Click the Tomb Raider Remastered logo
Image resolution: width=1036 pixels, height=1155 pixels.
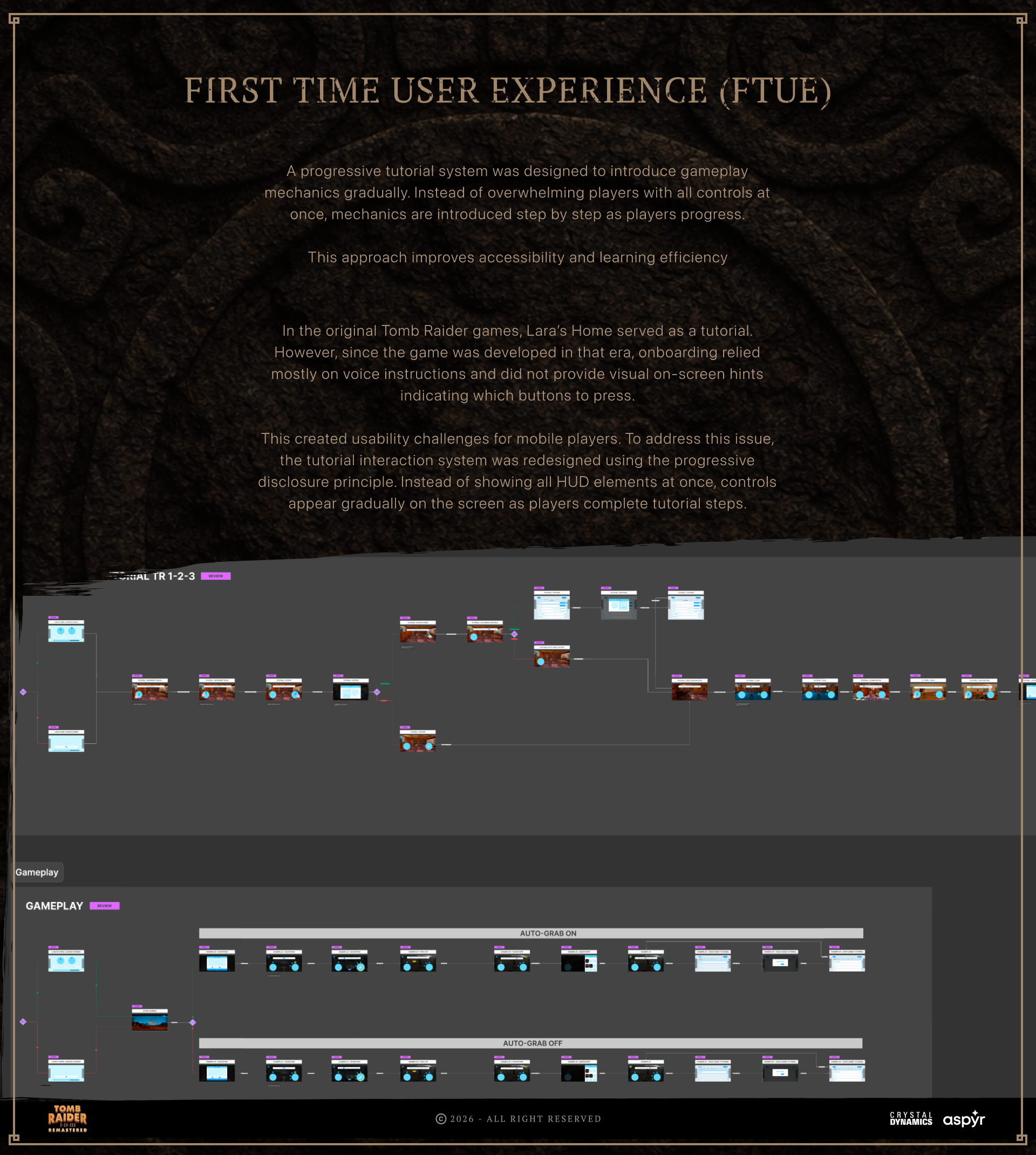[x=67, y=1118]
